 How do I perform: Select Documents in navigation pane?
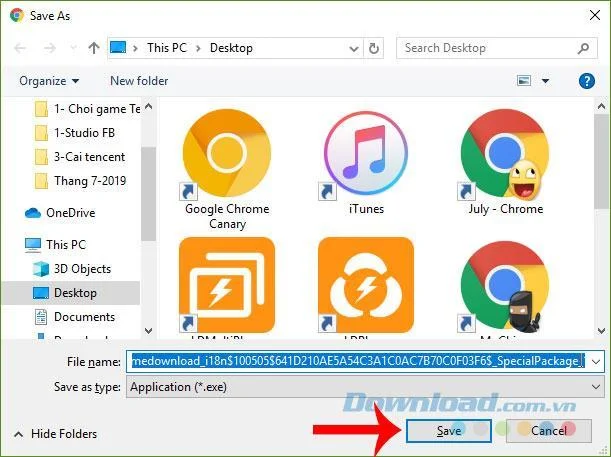pos(75,317)
